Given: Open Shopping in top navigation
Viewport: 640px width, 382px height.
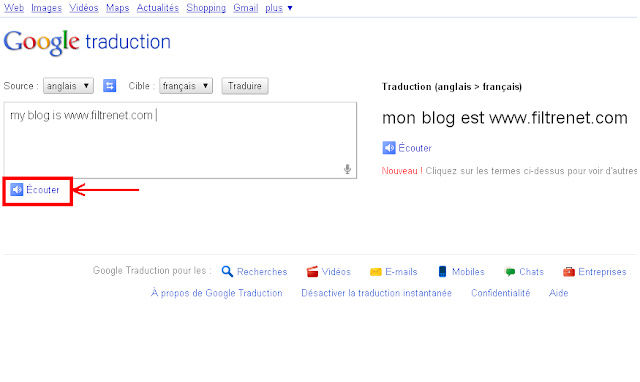Looking at the screenshot, I should (206, 8).
